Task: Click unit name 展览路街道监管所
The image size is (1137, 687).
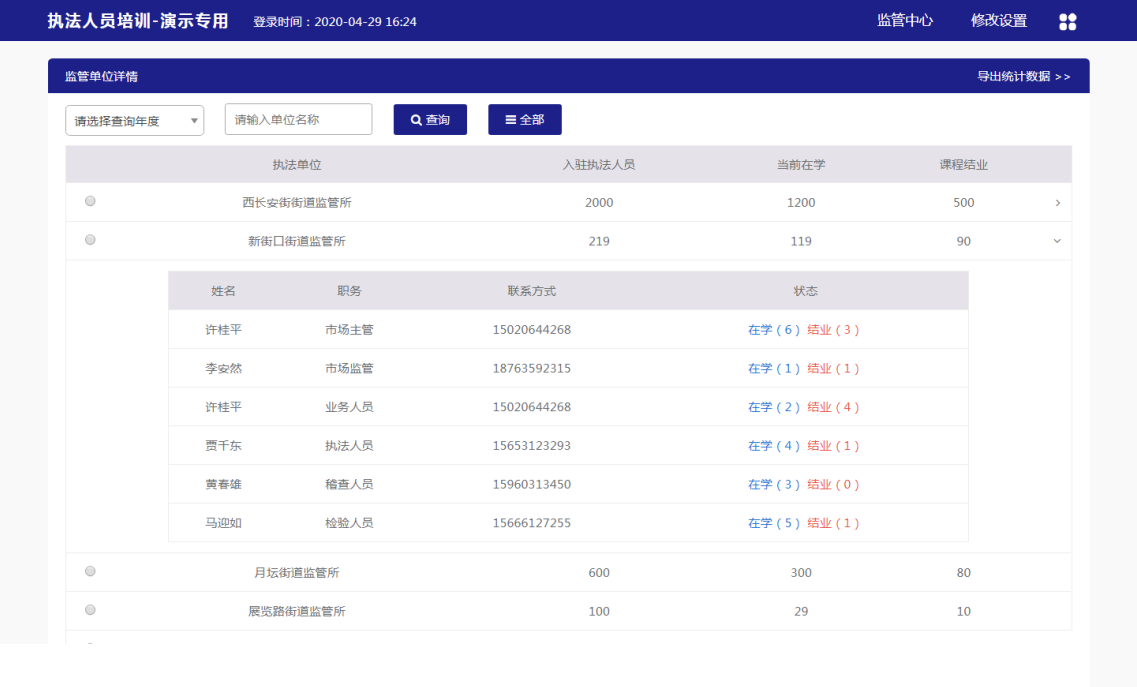Action: tap(297, 611)
